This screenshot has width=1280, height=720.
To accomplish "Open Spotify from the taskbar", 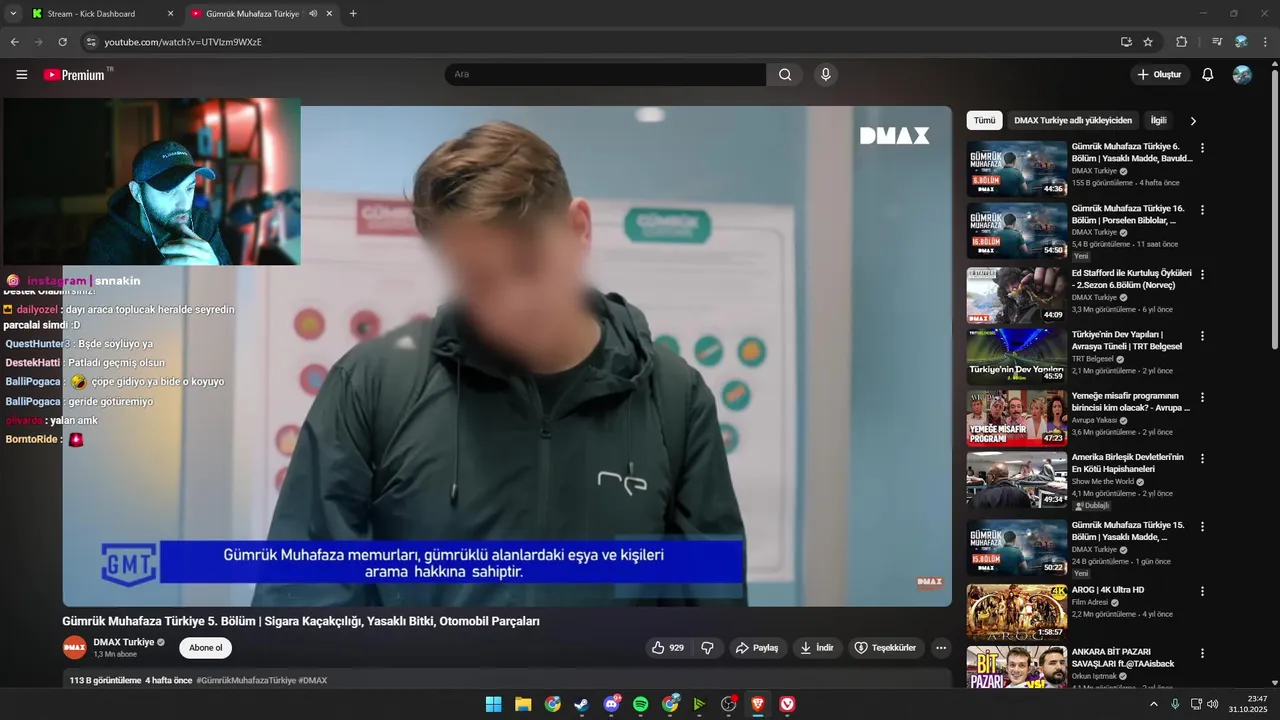I will coord(641,704).
